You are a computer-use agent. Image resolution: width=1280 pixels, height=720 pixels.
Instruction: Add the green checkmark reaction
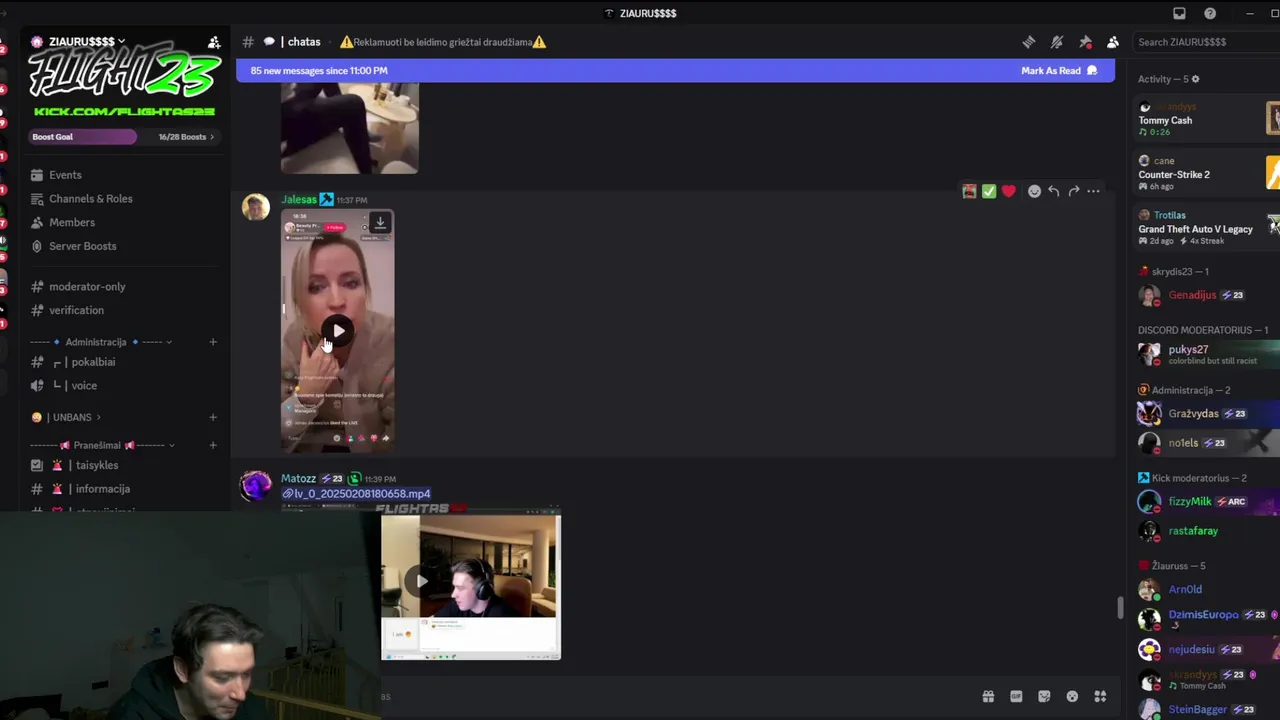click(x=989, y=191)
